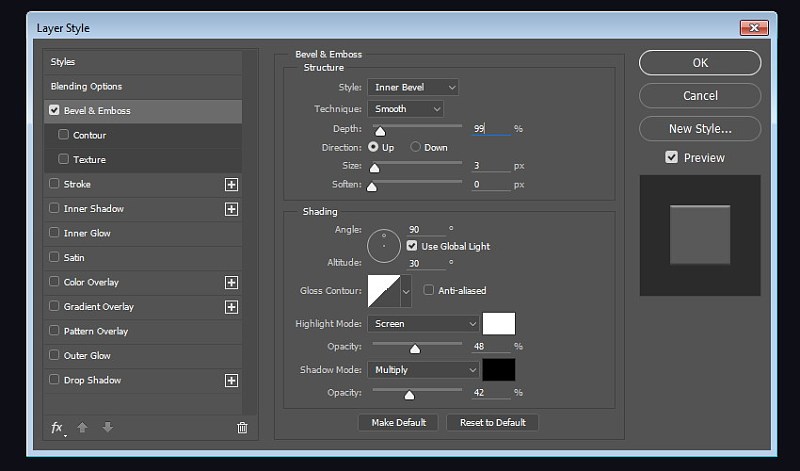Click the Shadow Opacity value field
The height and width of the screenshot is (471, 800).
point(491,392)
